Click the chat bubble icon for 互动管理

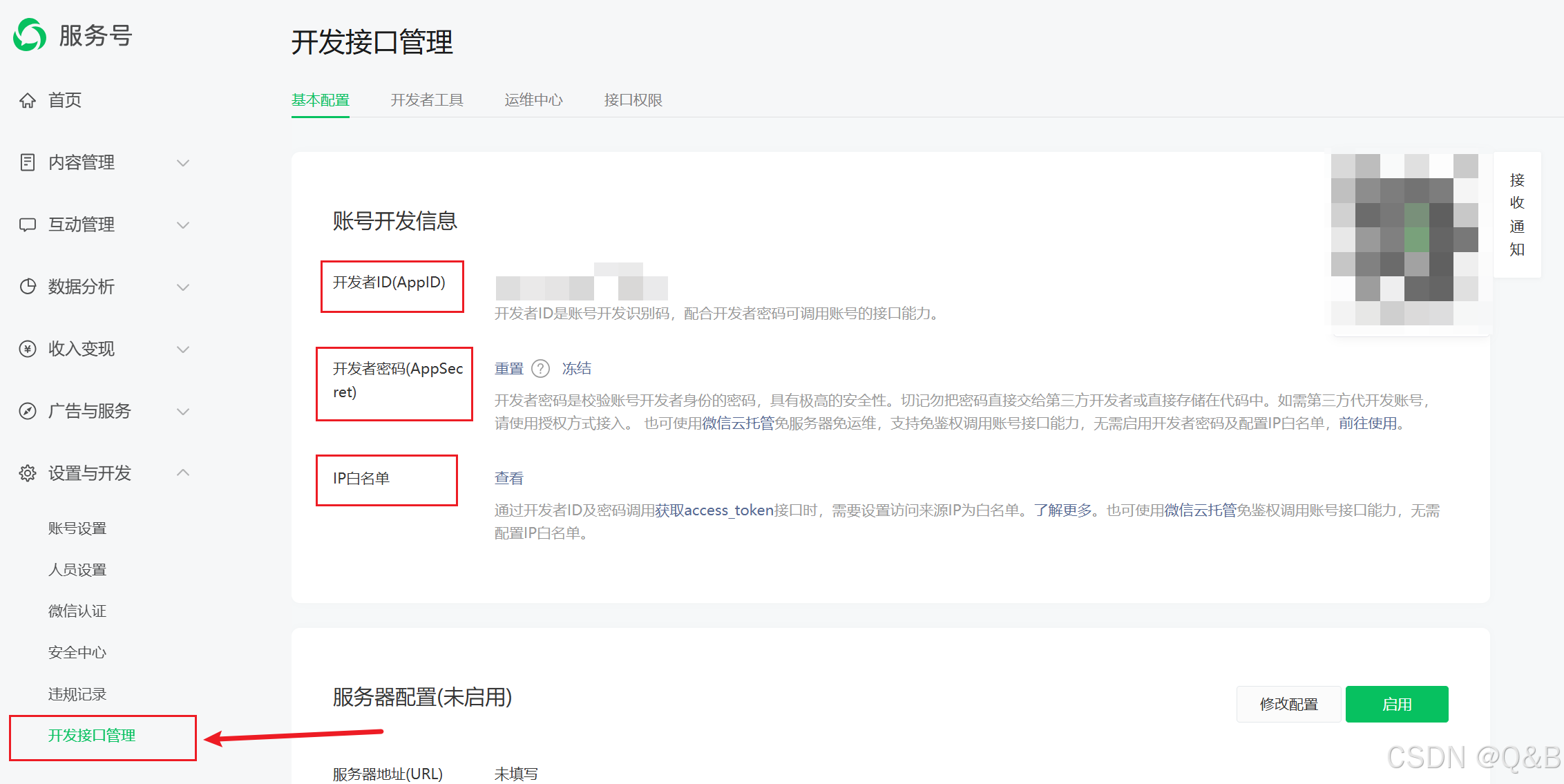point(28,224)
